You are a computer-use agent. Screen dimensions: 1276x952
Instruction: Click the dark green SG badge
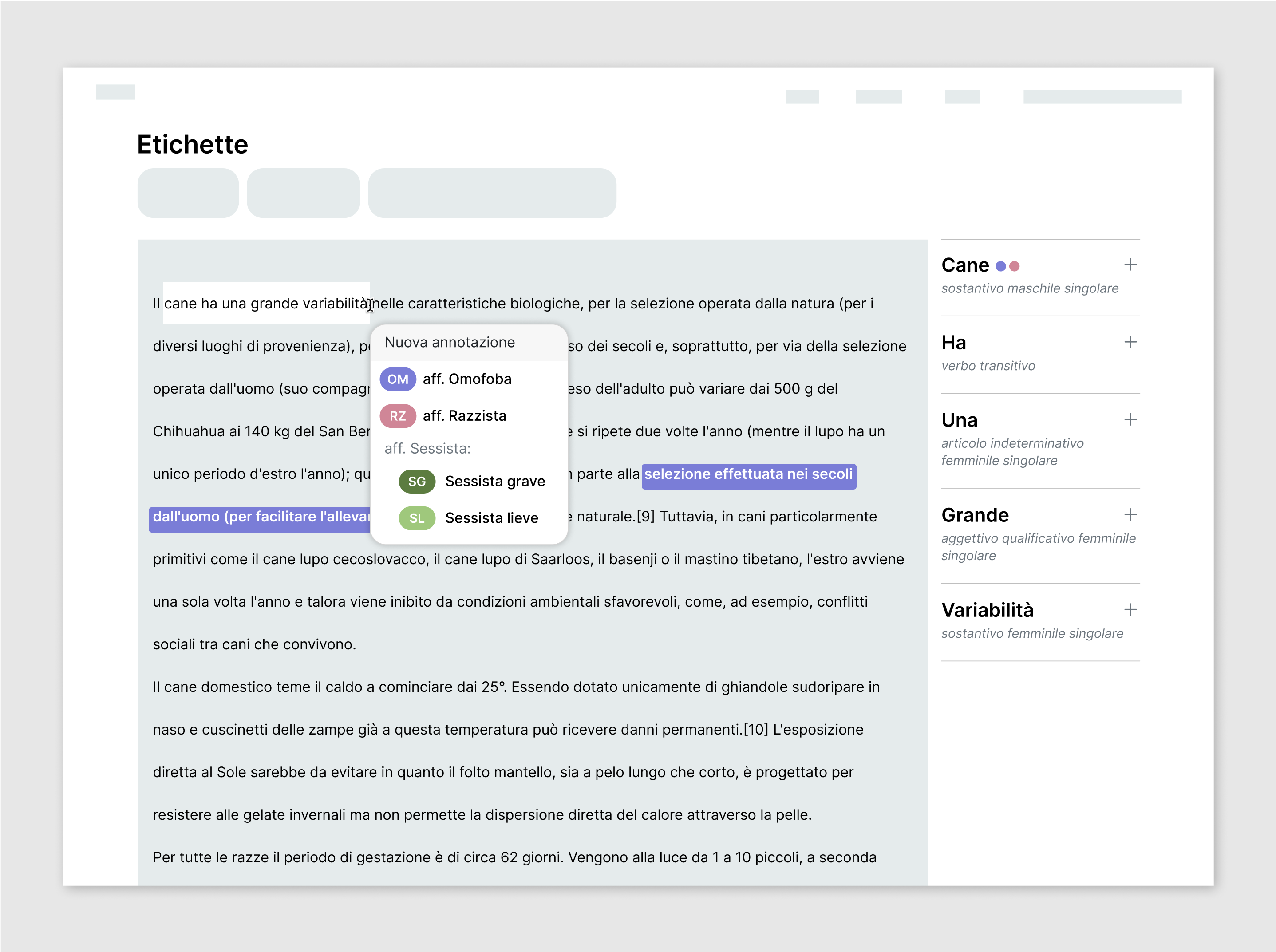(417, 481)
